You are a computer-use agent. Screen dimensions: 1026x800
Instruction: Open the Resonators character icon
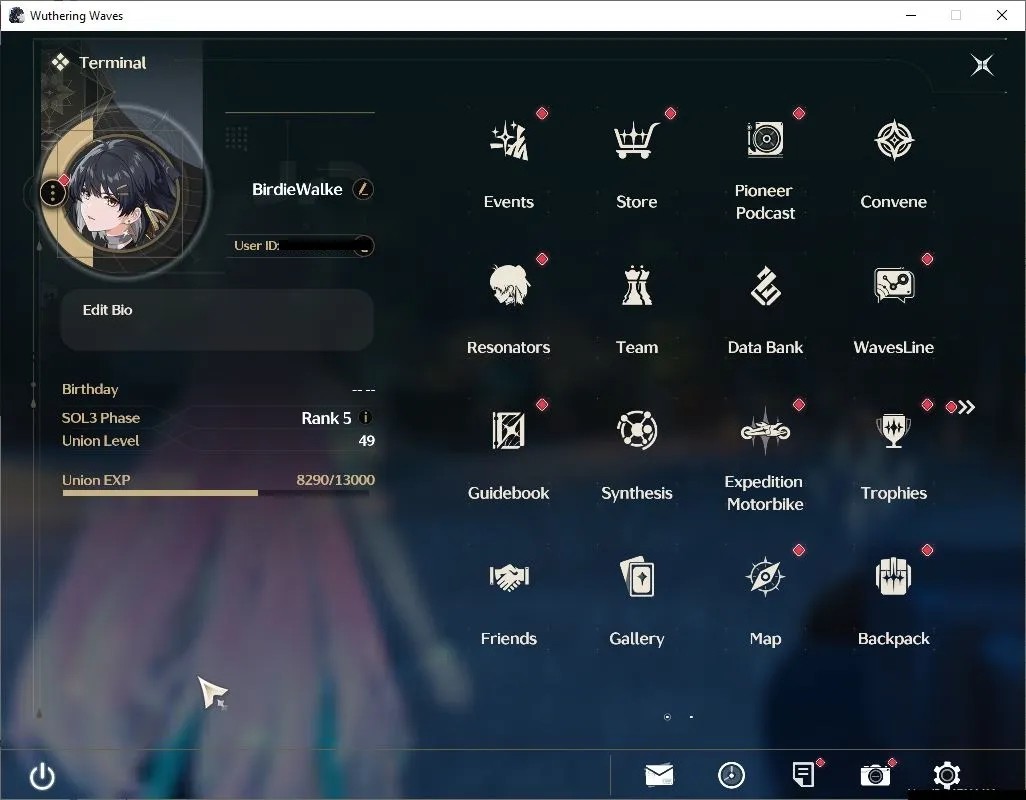point(508,285)
